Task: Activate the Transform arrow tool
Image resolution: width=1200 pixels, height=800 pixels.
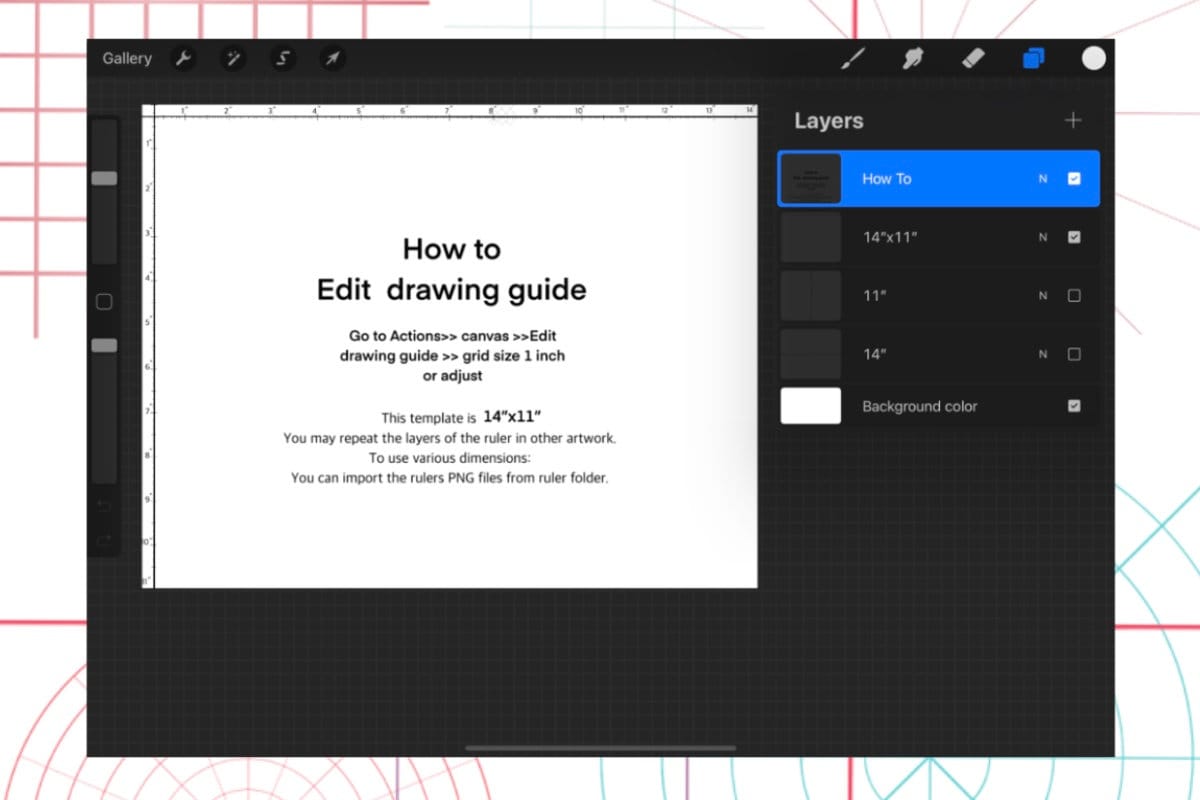Action: [332, 59]
